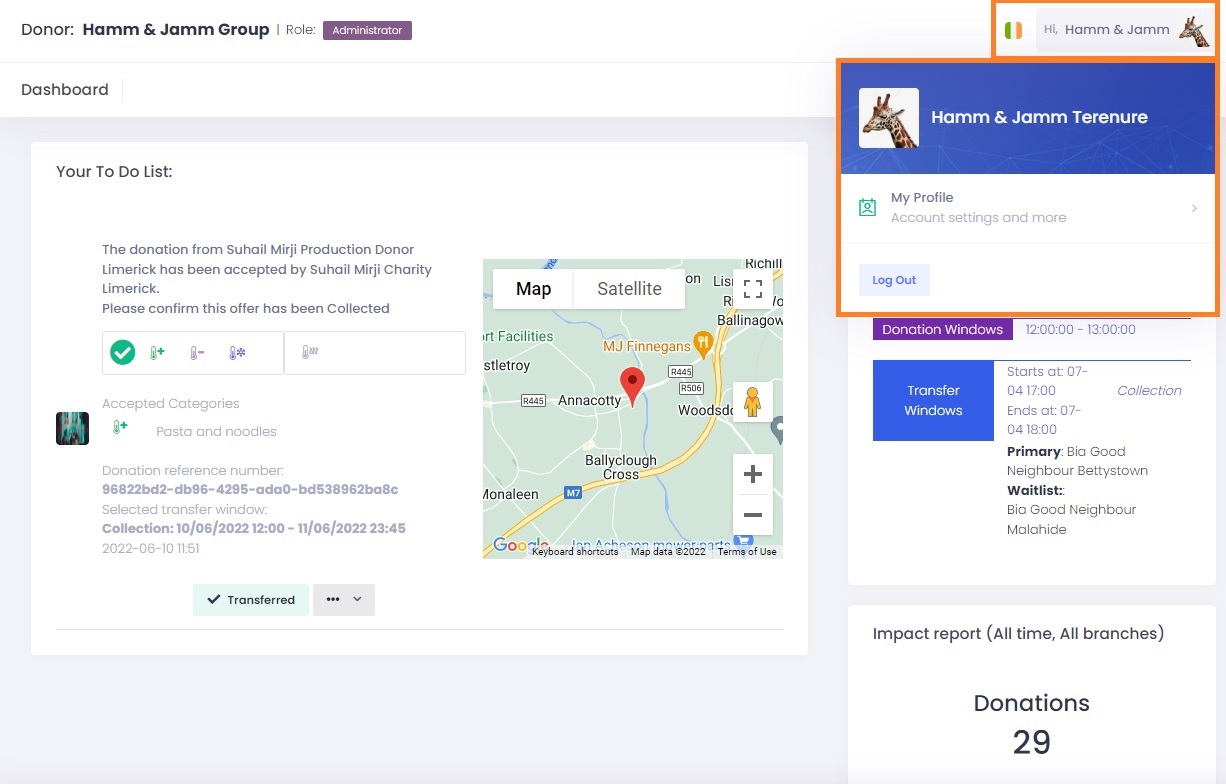Screen dimensions: 1226x784
Task: Select the chilled thermometer-minus icon
Action: (x=197, y=353)
